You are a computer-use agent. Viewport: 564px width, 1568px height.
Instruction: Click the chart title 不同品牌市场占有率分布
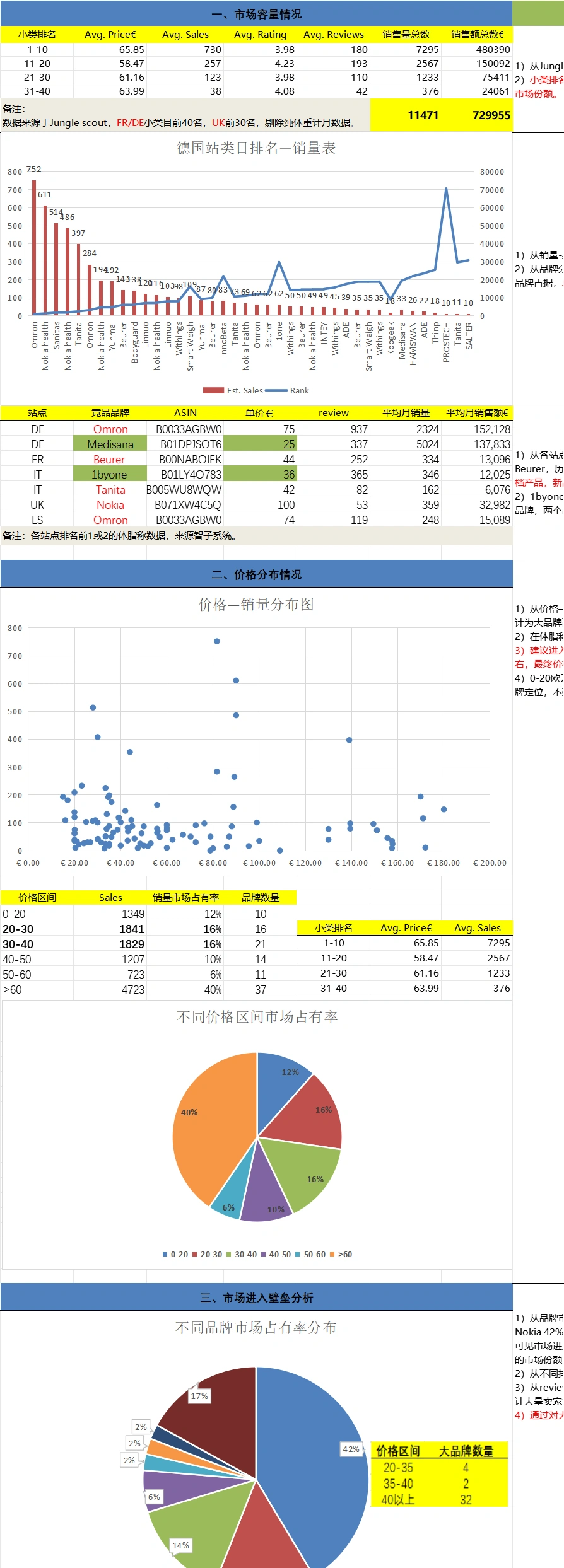click(x=256, y=1327)
